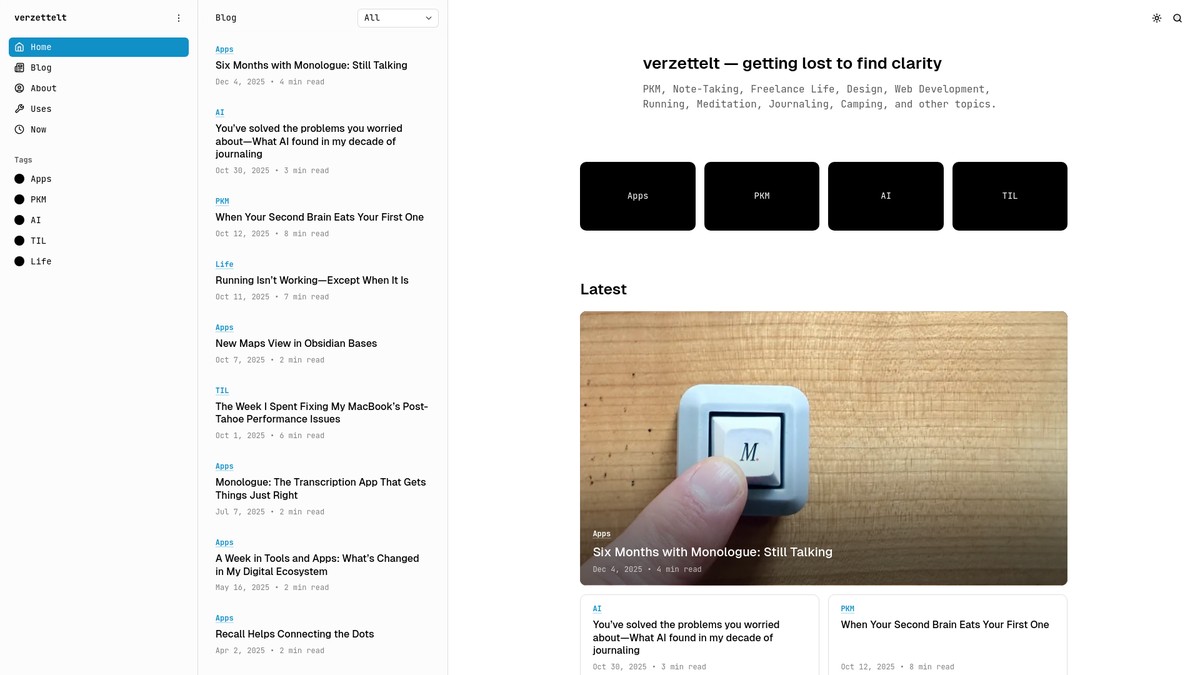This screenshot has height=675, width=1200.
Task: Go to the About page label
Action: click(x=44, y=88)
